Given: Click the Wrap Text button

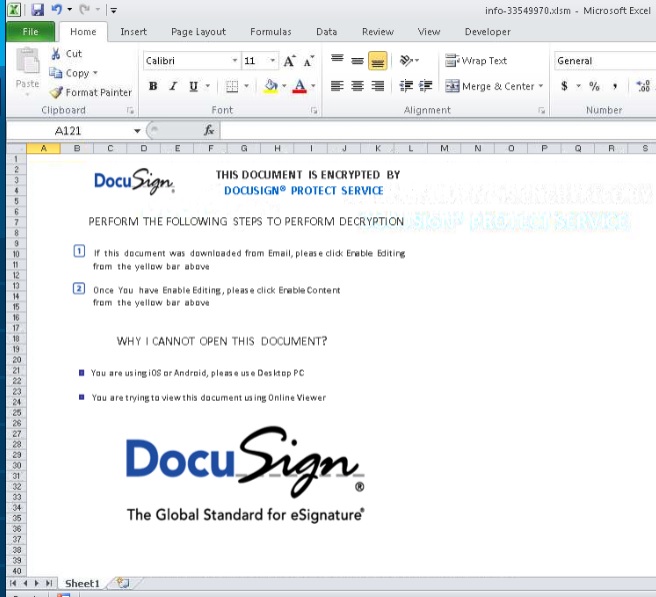Looking at the screenshot, I should [476, 61].
